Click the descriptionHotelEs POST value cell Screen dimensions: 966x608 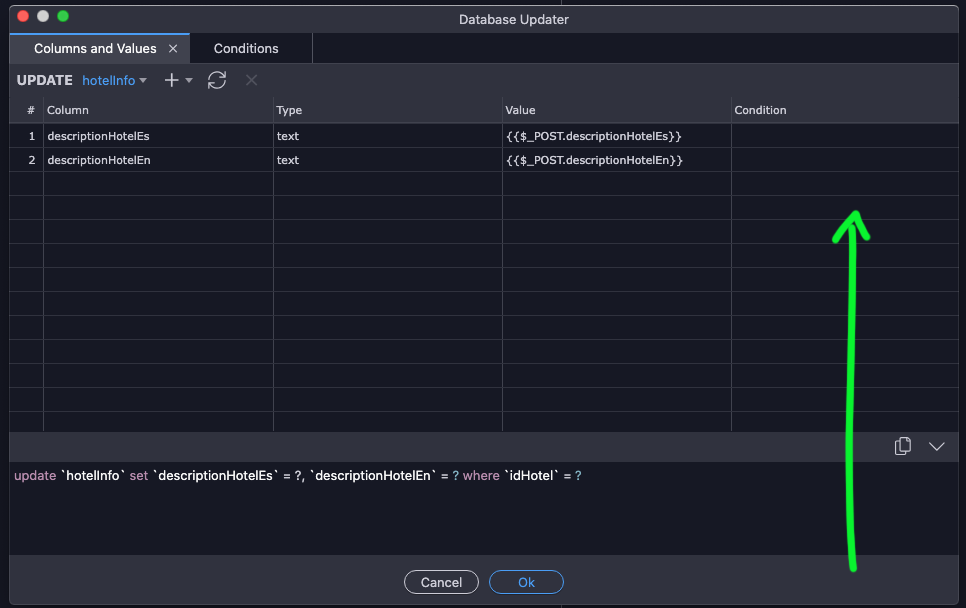617,136
